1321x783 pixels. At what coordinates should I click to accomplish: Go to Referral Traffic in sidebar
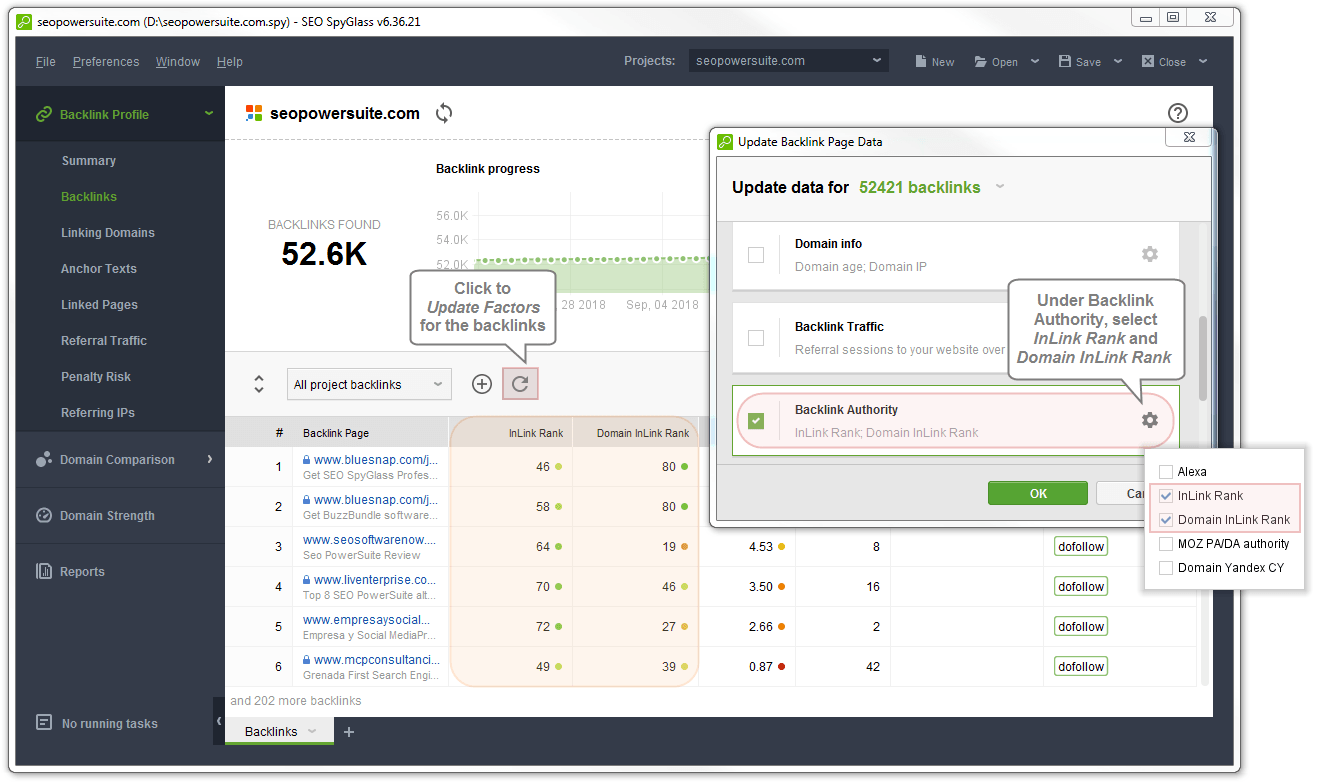104,341
